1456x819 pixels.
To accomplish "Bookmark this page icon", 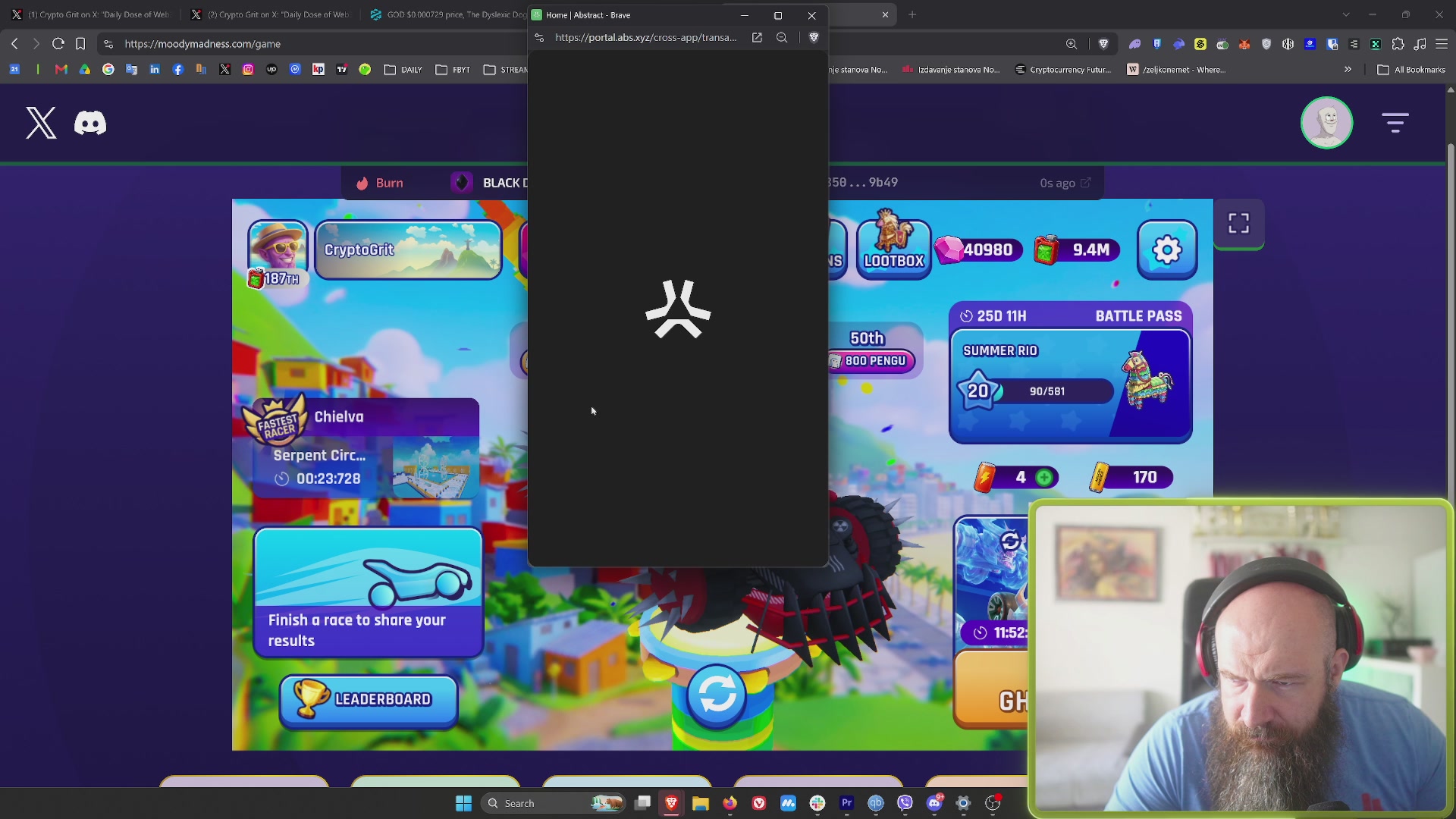I will [x=80, y=44].
